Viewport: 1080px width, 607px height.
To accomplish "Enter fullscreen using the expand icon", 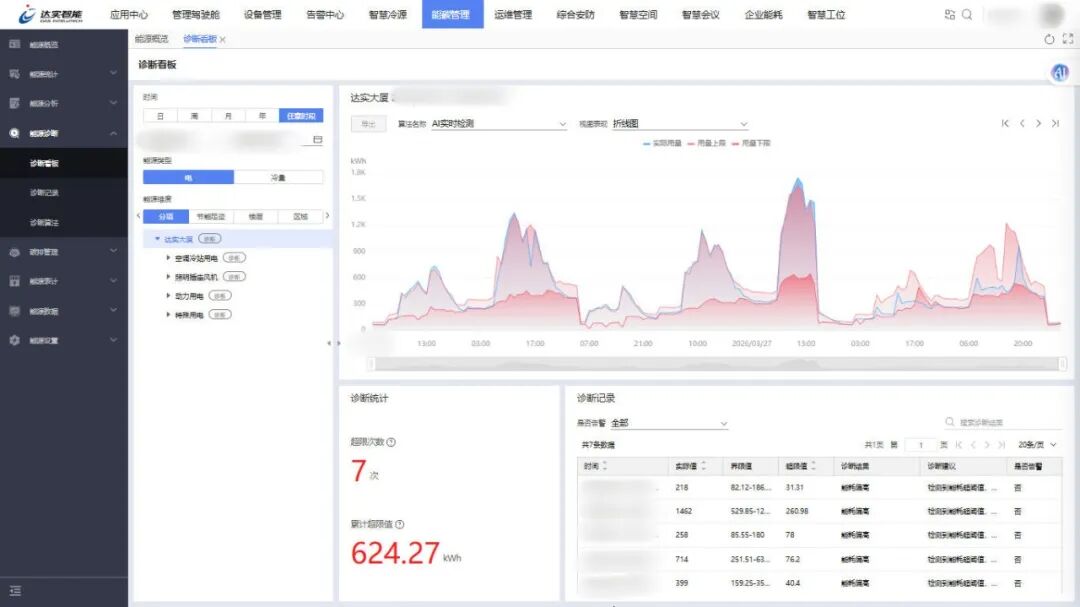I will click(1066, 39).
